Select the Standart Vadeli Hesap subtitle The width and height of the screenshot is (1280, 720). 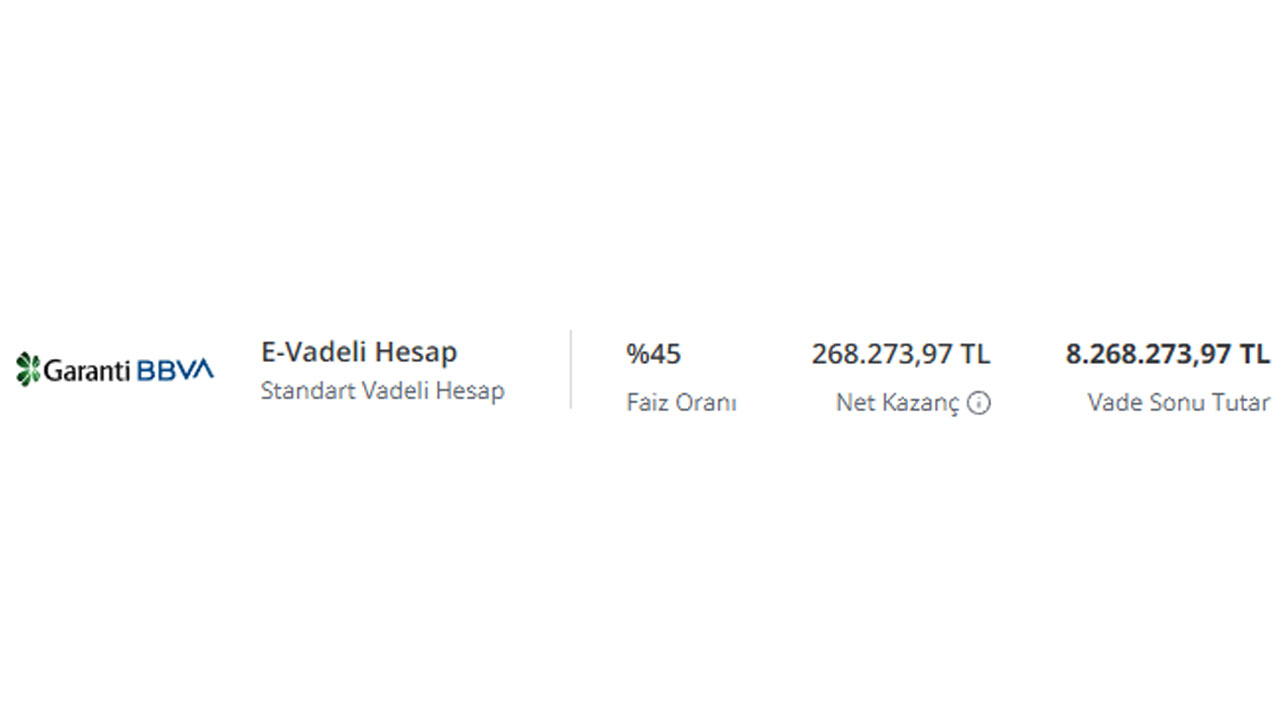click(x=382, y=391)
